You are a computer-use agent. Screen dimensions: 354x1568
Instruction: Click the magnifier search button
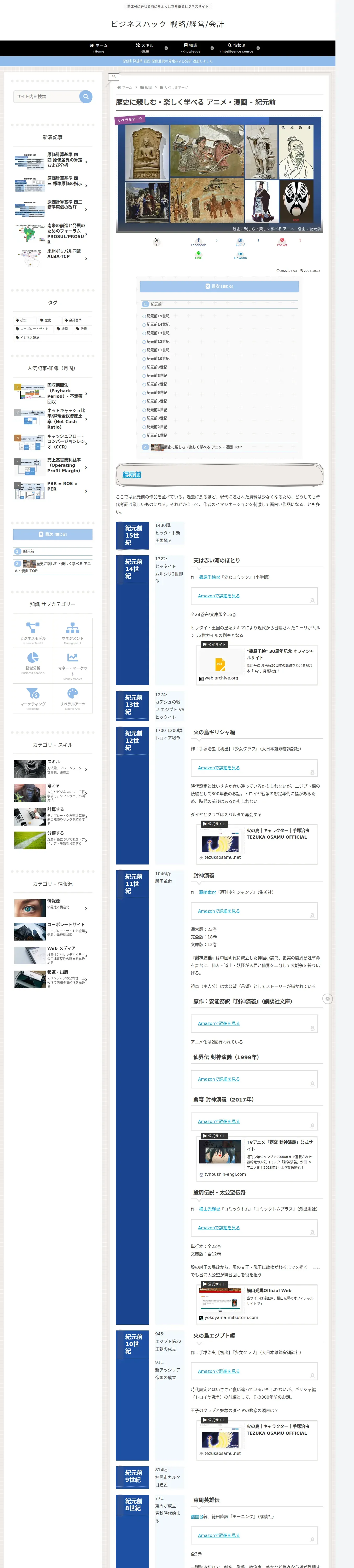[86, 96]
